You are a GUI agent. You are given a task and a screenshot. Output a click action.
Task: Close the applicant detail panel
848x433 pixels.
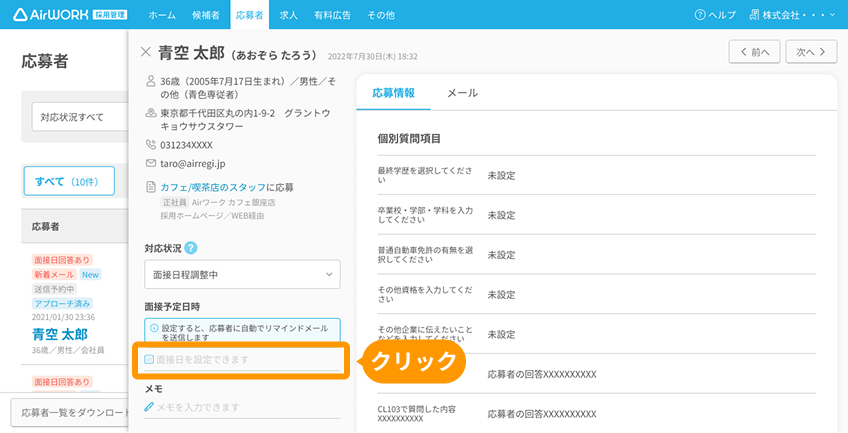tap(145, 52)
